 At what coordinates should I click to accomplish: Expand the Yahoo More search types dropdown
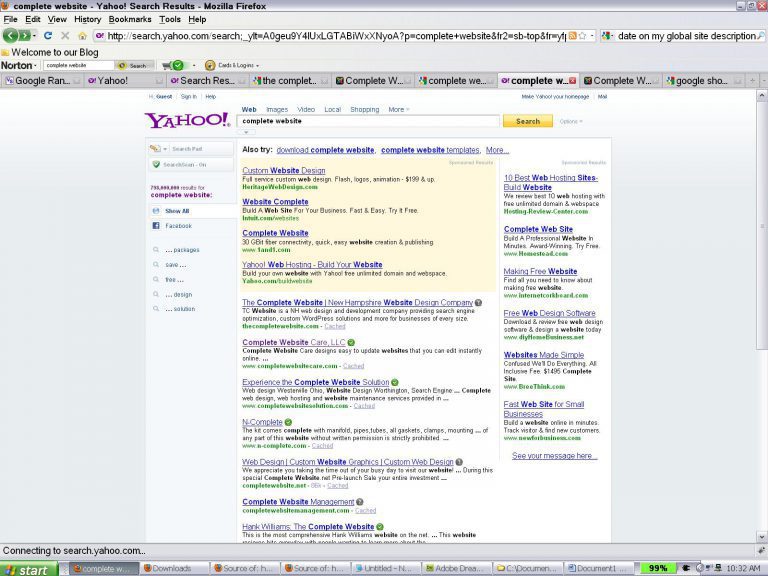click(399, 110)
